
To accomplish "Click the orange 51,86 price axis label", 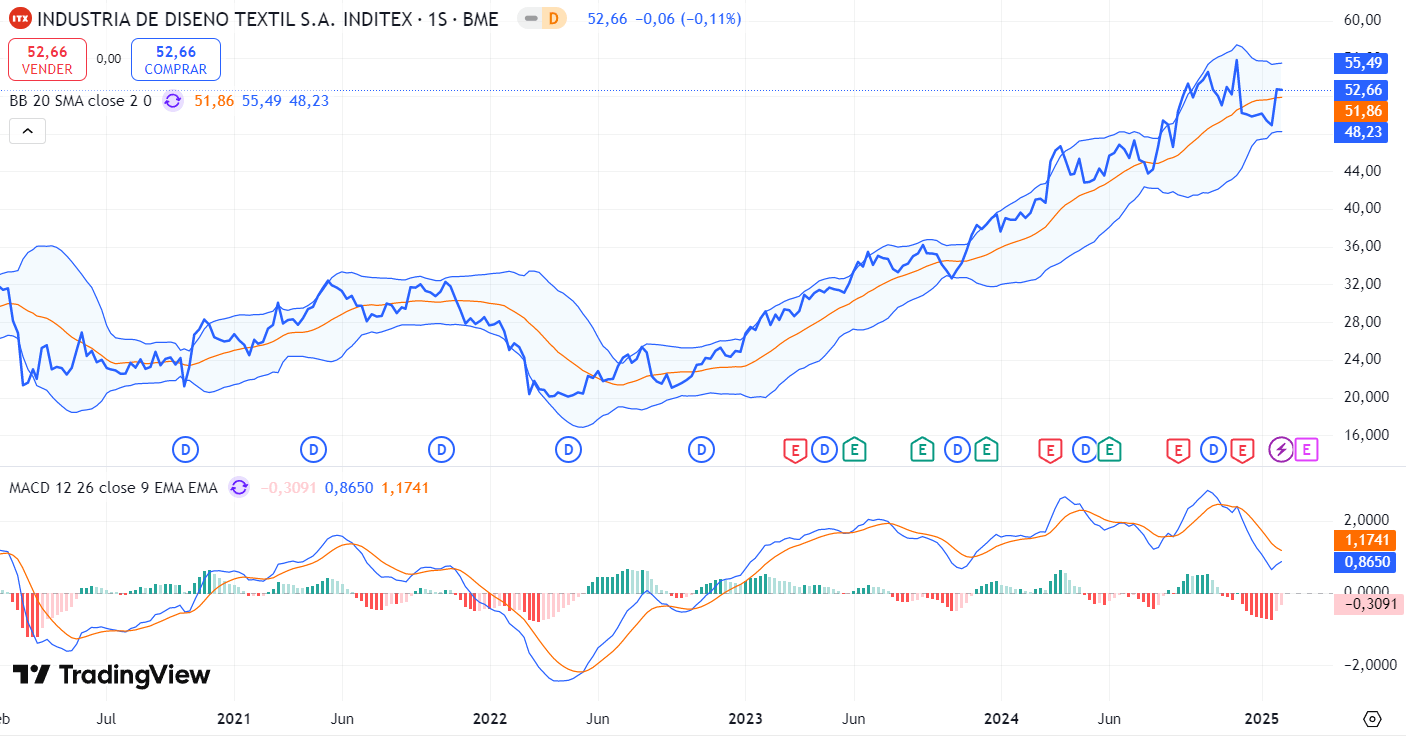I will (x=1363, y=111).
